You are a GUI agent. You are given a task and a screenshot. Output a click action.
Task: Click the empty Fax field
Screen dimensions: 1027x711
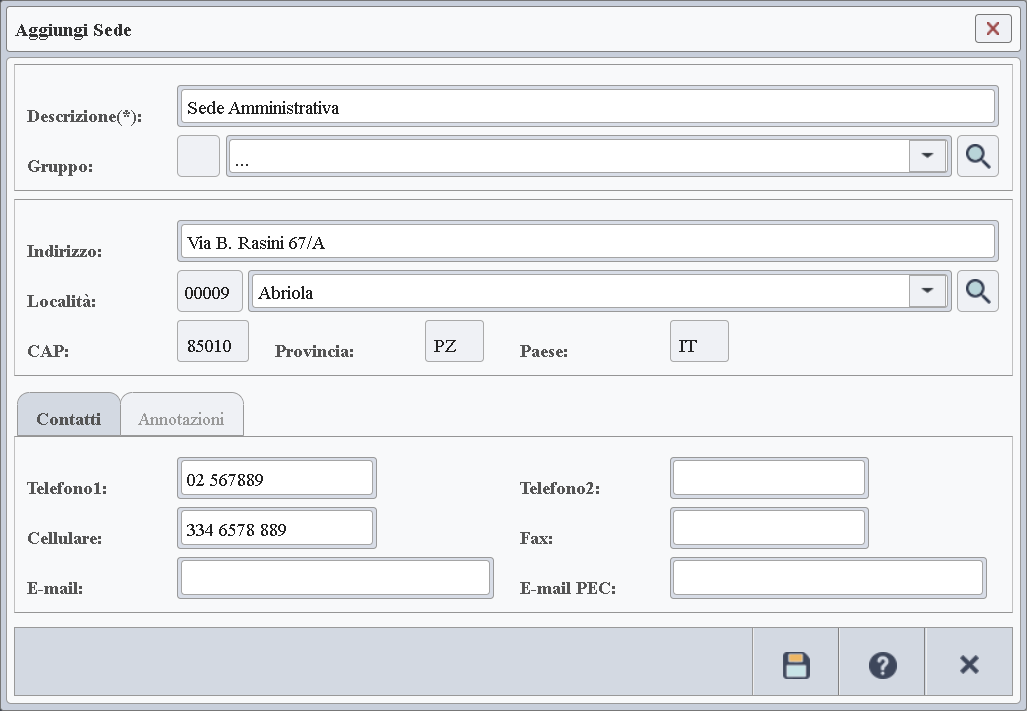[768, 529]
